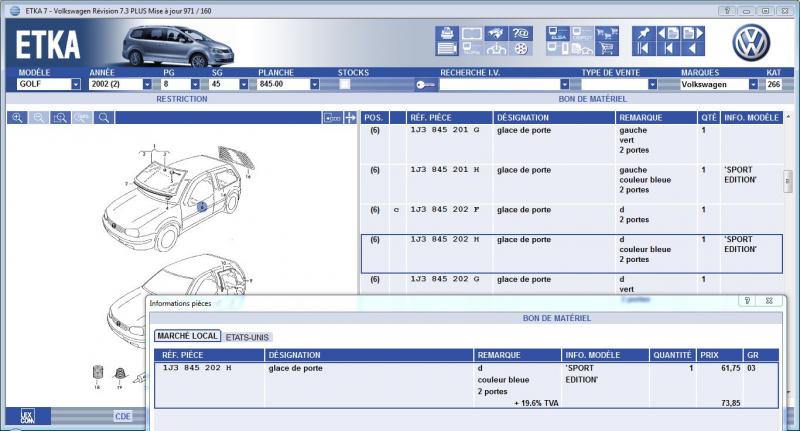Go to the next page (folder with right arrow)
The height and width of the screenshot is (431, 800).
692,34
